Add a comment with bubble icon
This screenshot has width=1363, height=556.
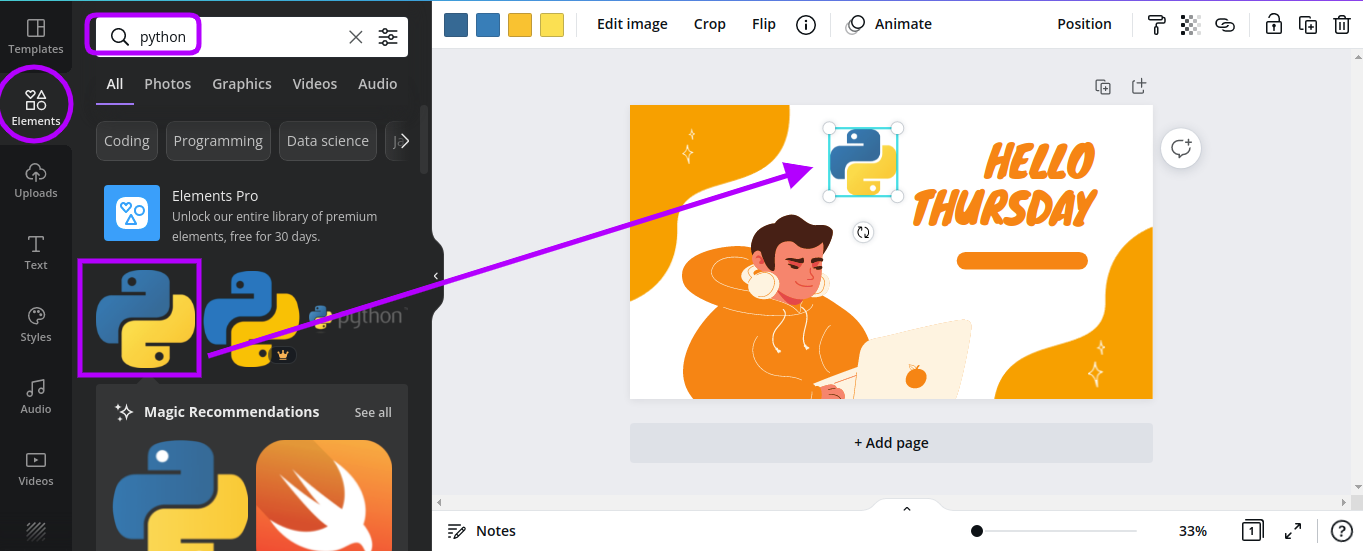(1181, 149)
